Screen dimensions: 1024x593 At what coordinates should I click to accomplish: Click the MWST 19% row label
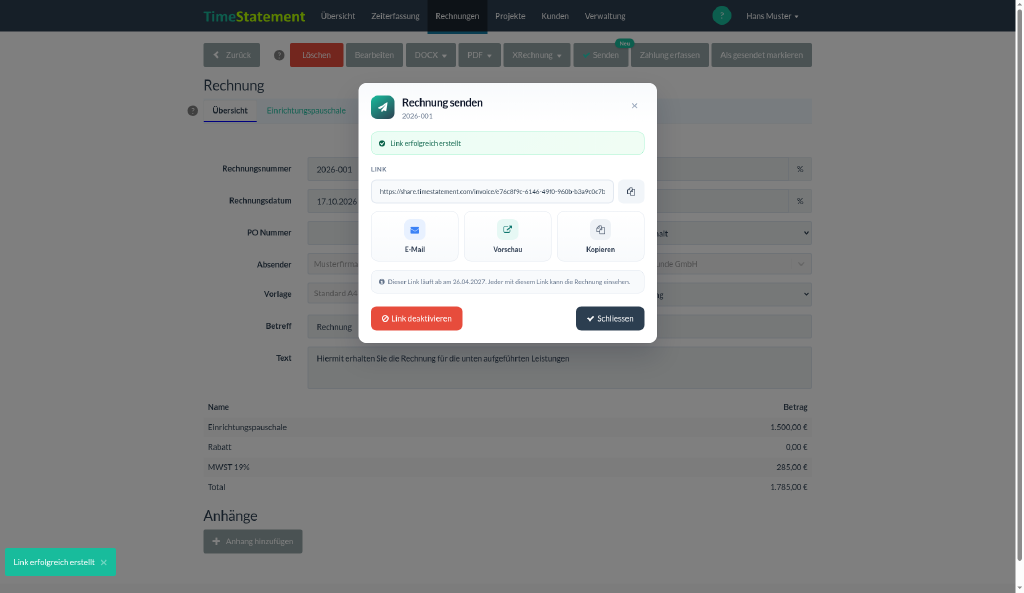tap(229, 467)
